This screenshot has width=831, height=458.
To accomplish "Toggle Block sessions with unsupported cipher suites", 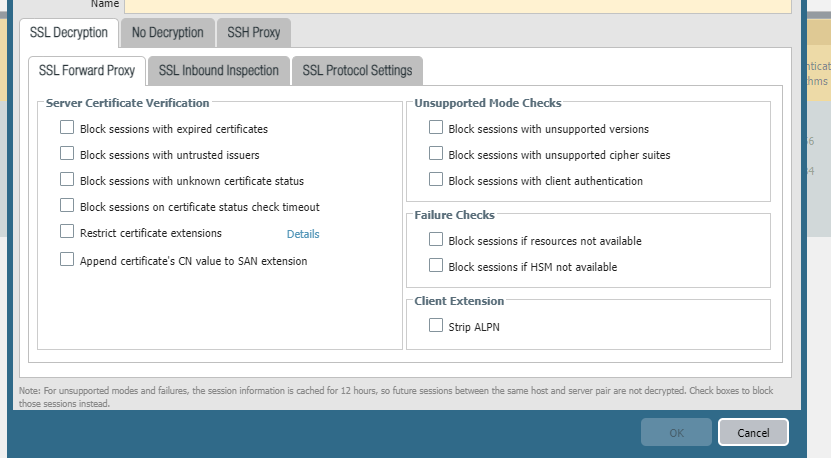I will [436, 154].
